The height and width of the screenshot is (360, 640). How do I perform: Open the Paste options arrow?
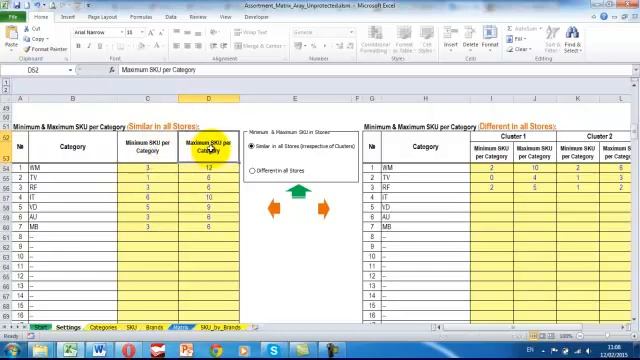coord(11,49)
